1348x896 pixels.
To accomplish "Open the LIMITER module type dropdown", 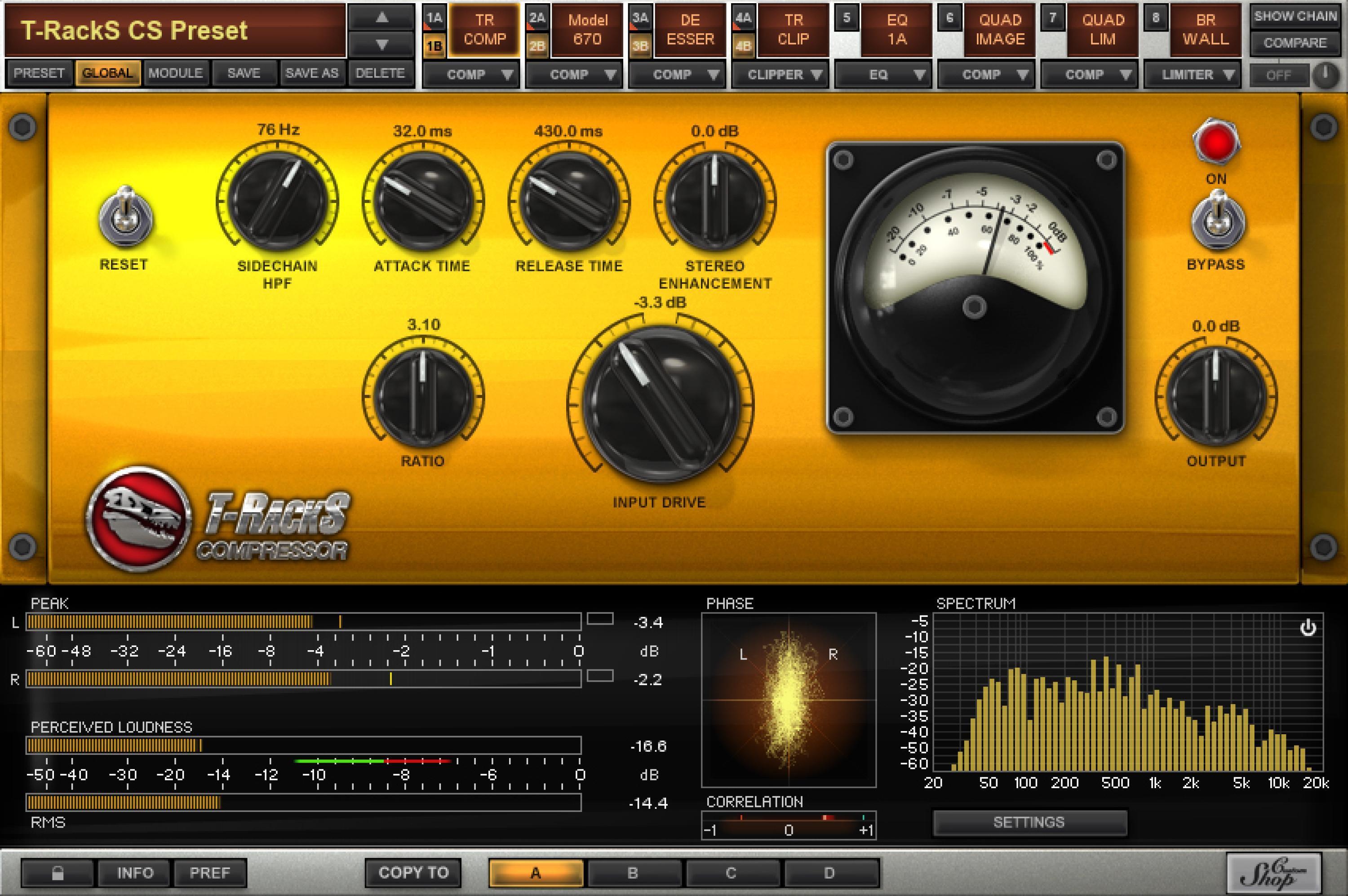I will coord(1192,75).
